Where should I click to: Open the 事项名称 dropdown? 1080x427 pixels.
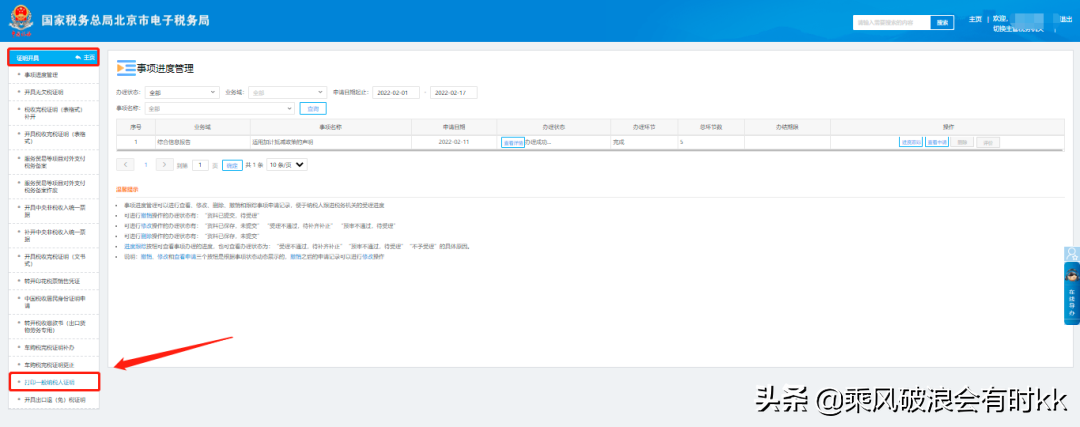pos(219,108)
